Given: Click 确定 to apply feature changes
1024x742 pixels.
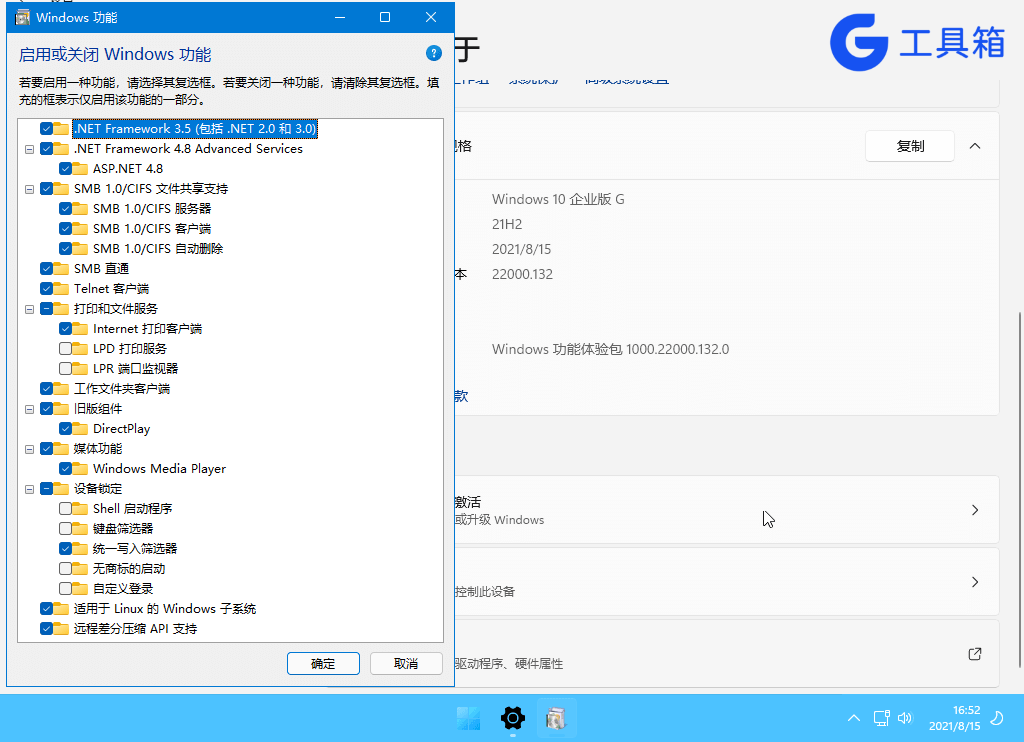Looking at the screenshot, I should point(323,664).
